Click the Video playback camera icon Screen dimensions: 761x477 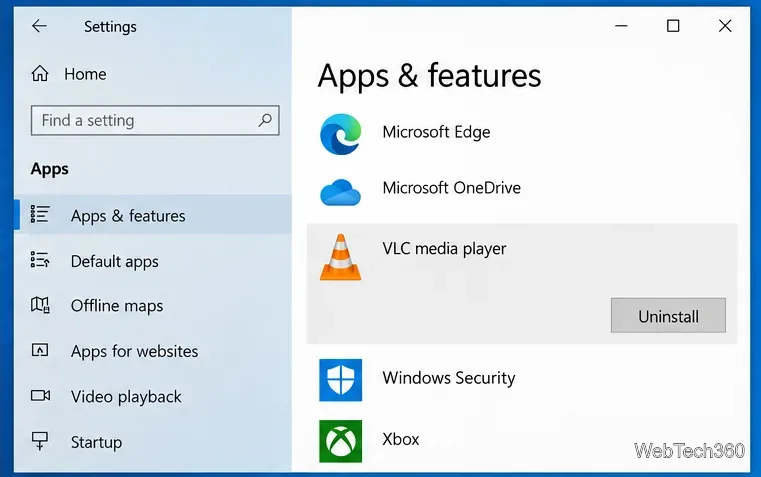click(40, 395)
